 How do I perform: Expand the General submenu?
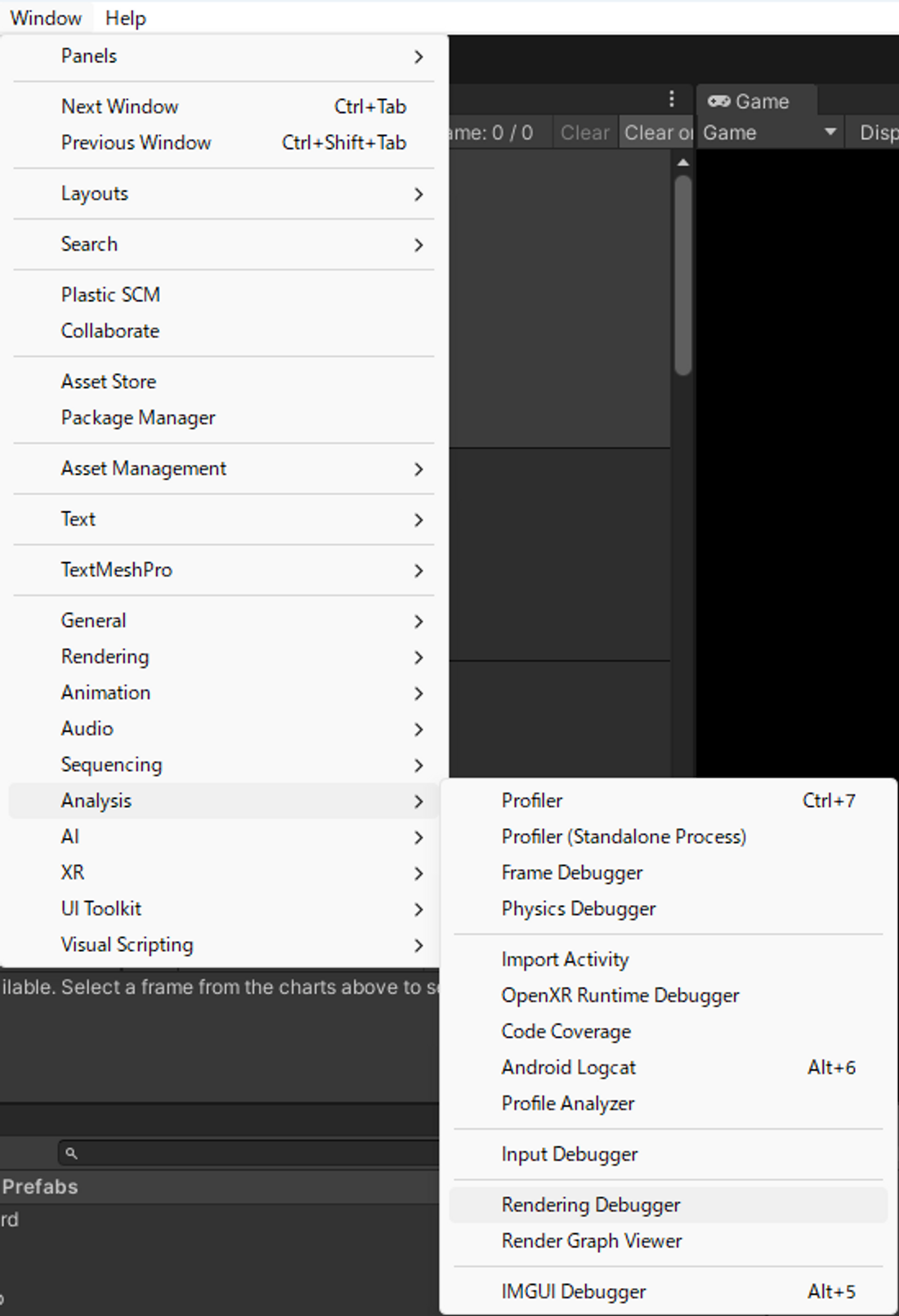point(224,621)
